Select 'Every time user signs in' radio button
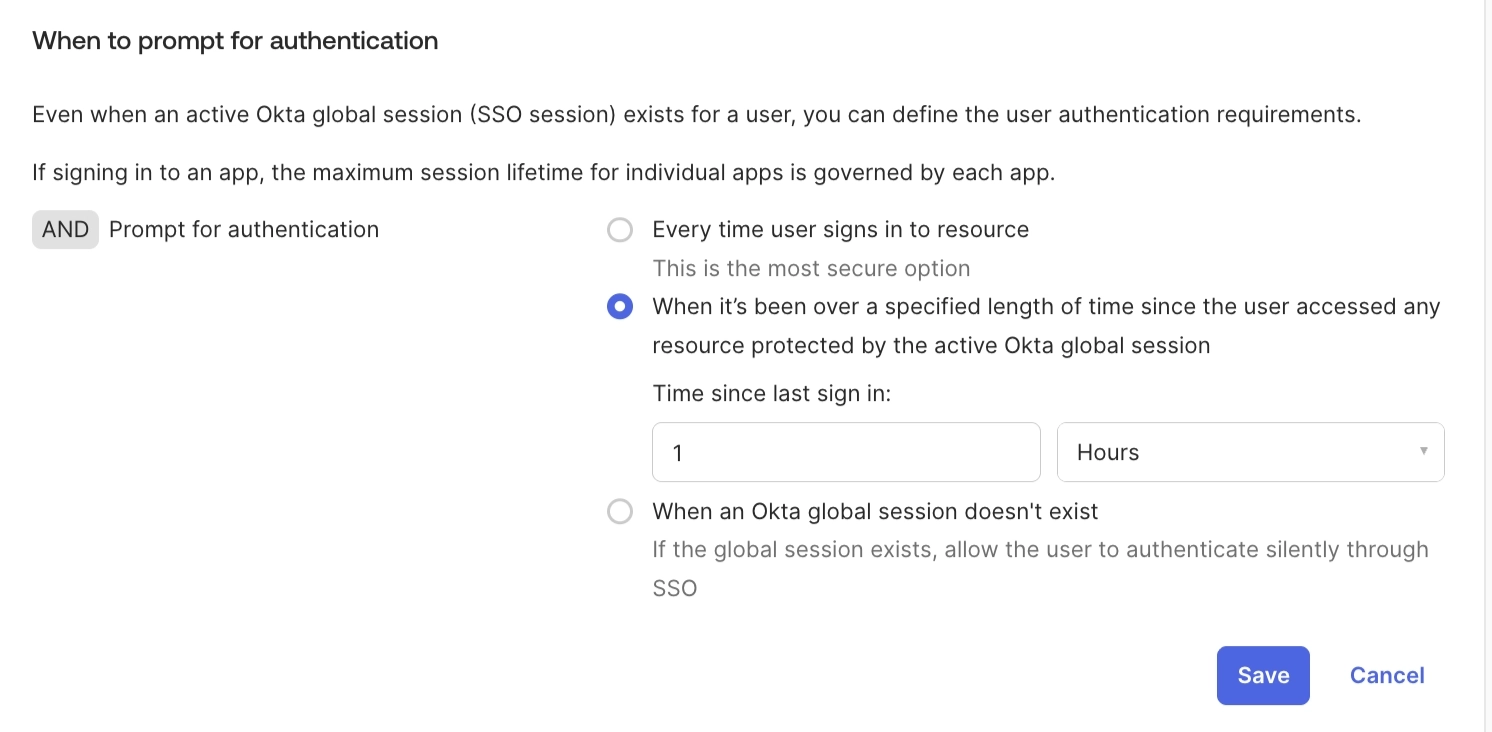The height and width of the screenshot is (732, 1492). 620,230
